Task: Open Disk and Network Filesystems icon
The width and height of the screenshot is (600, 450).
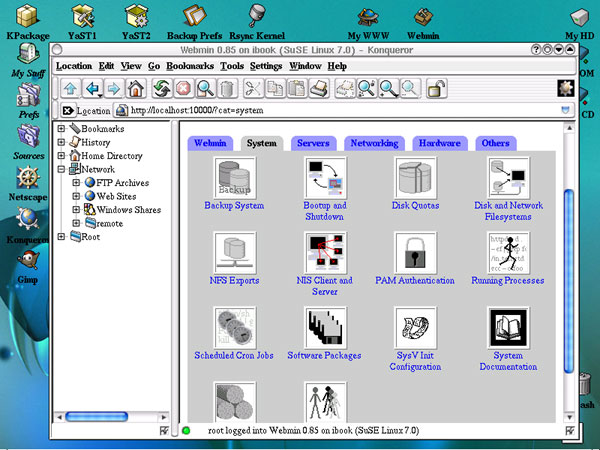Action: click(508, 178)
